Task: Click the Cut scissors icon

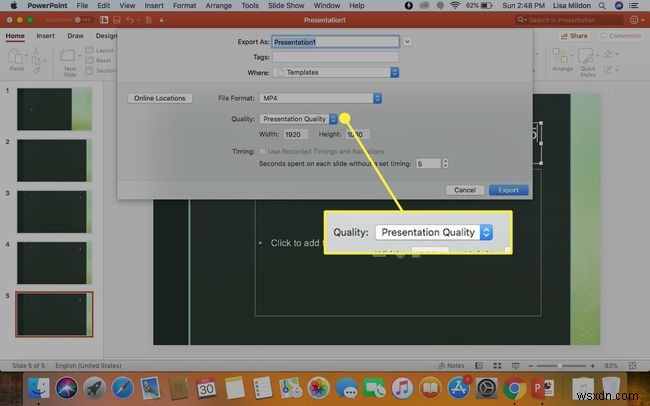Action: click(36, 51)
